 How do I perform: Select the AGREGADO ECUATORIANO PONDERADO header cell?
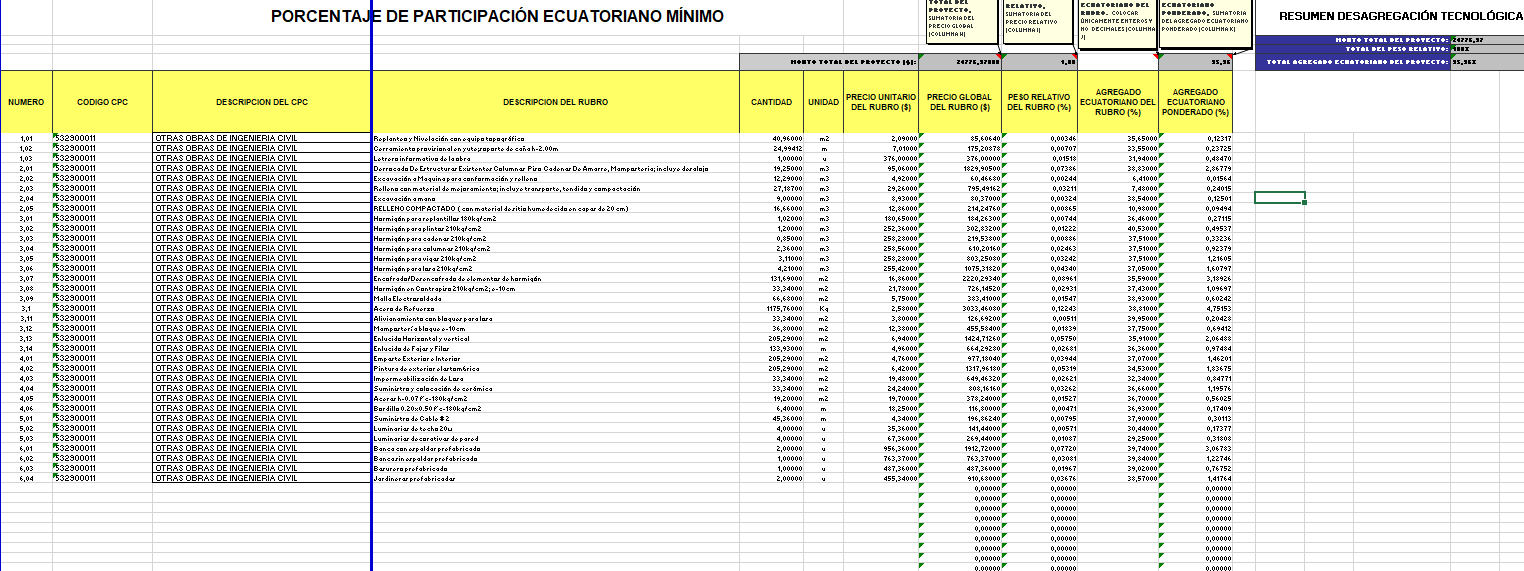[x=1194, y=102]
